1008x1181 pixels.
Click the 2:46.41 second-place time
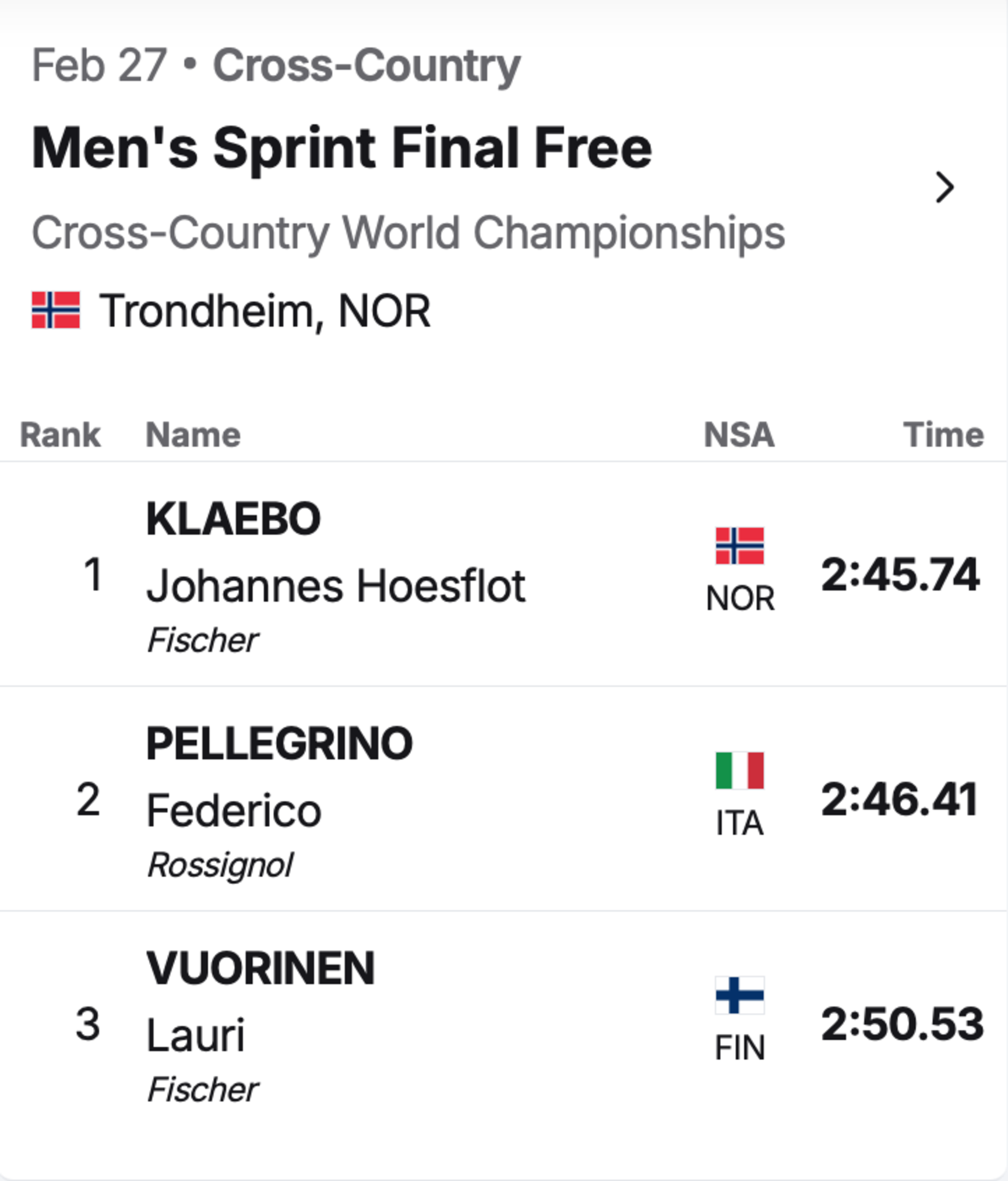point(900,799)
